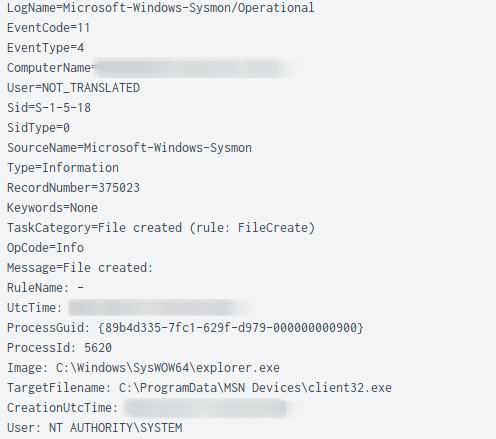Click the EventType=4 line
This screenshot has width=496, height=439.
[45, 48]
